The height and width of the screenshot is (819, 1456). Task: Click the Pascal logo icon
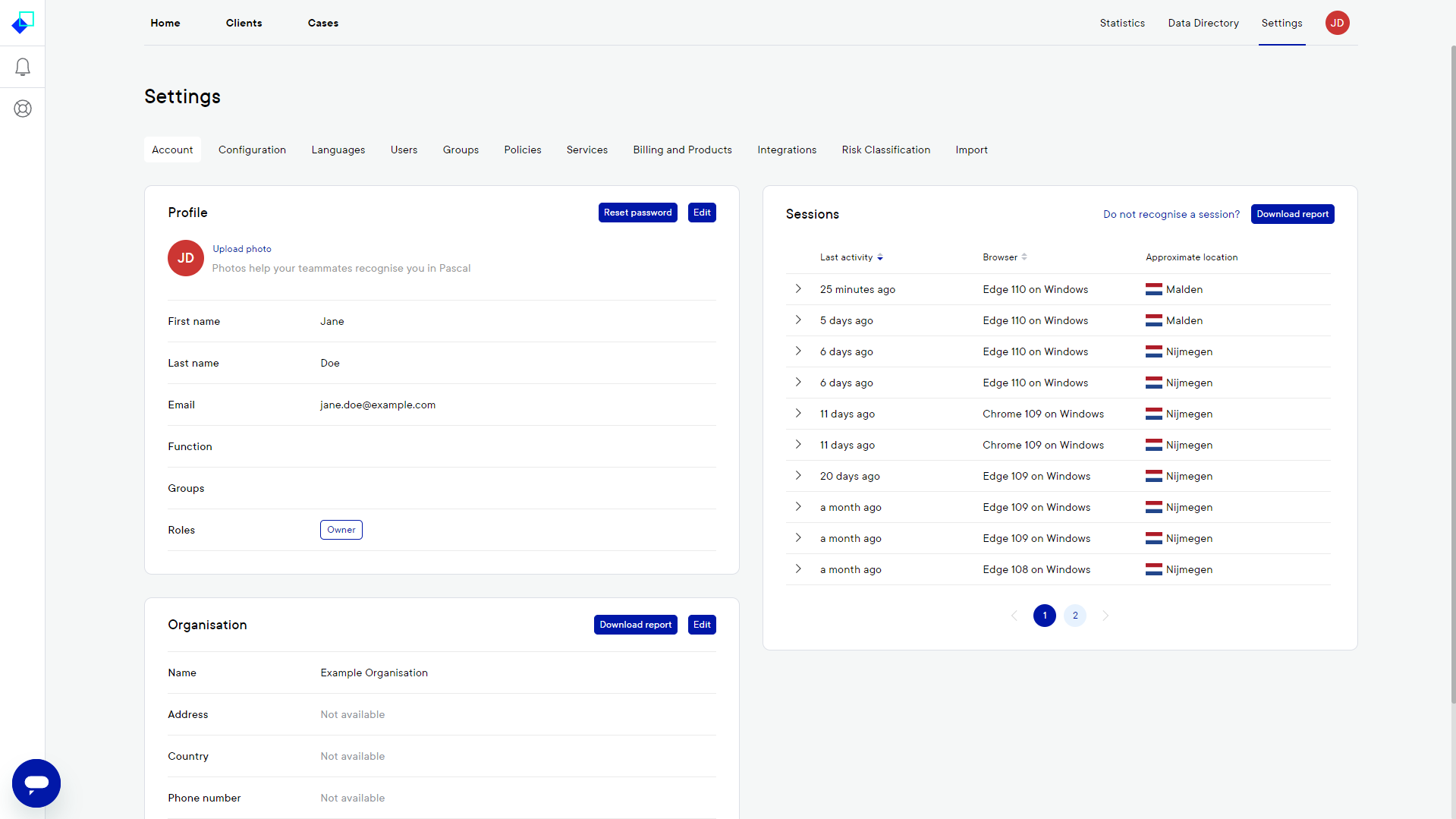(x=23, y=23)
